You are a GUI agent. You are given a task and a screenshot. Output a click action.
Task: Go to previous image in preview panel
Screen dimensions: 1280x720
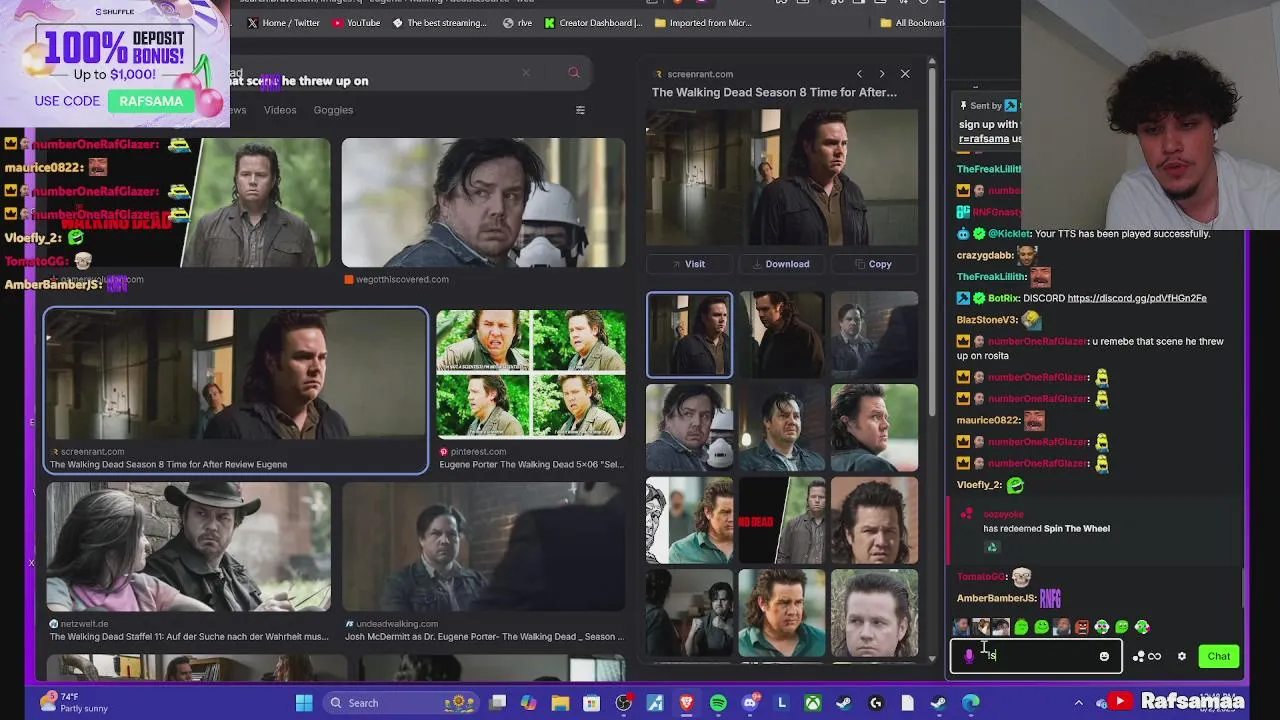coord(859,74)
